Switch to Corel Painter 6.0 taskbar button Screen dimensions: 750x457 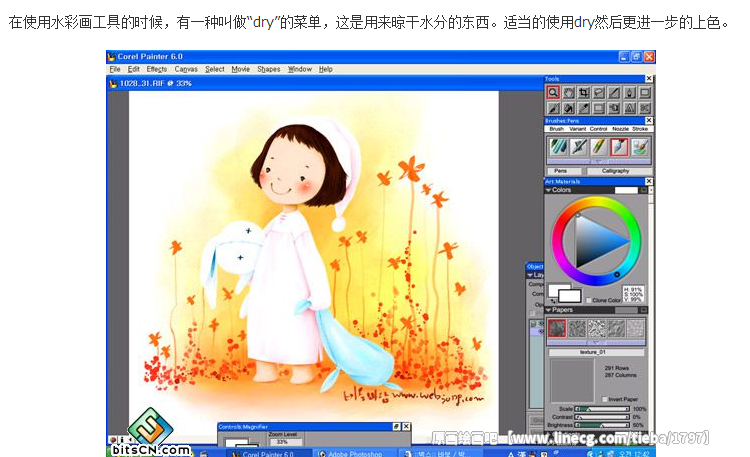(x=268, y=454)
